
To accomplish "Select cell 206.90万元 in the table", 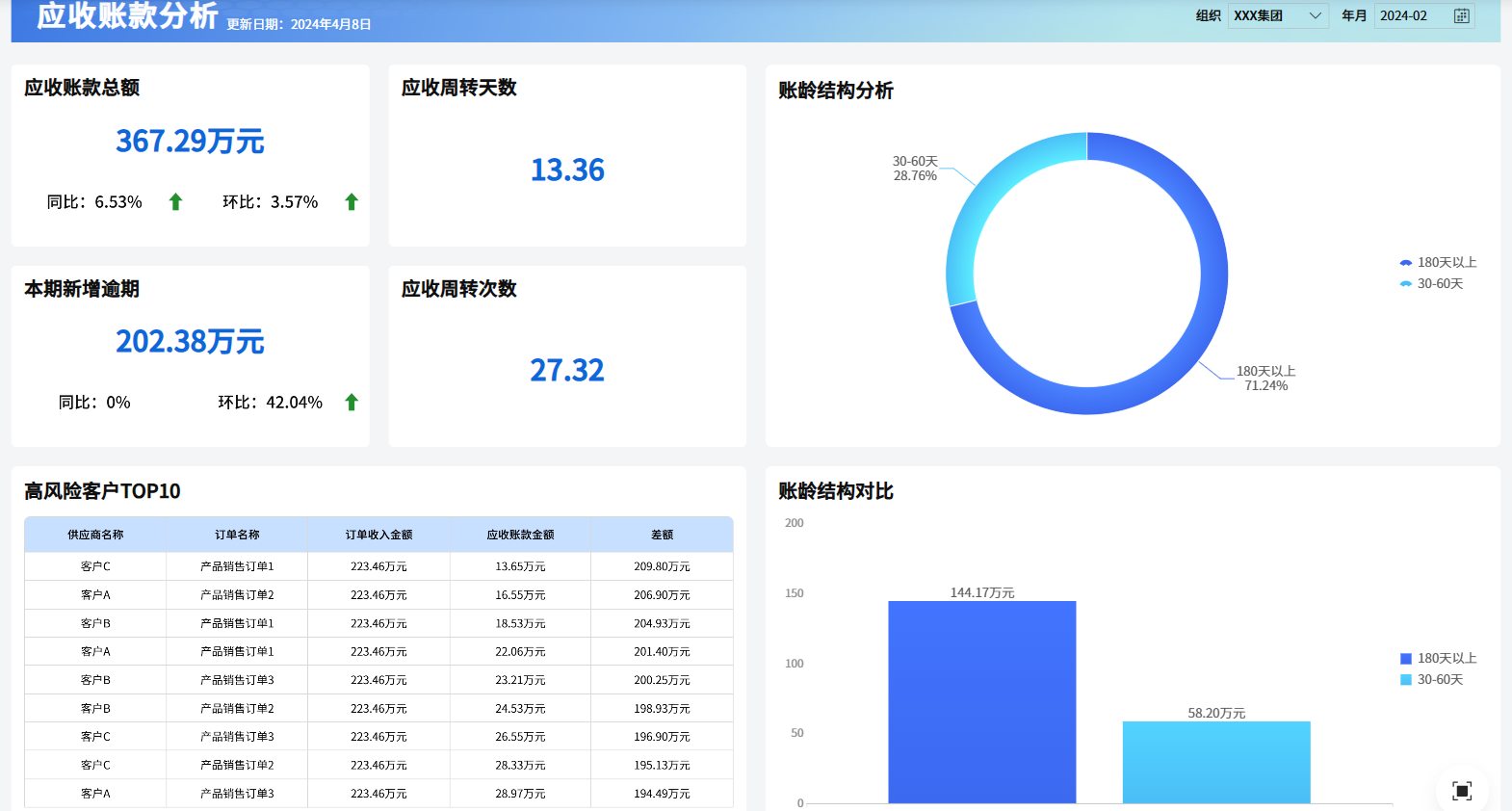I will 662,595.
